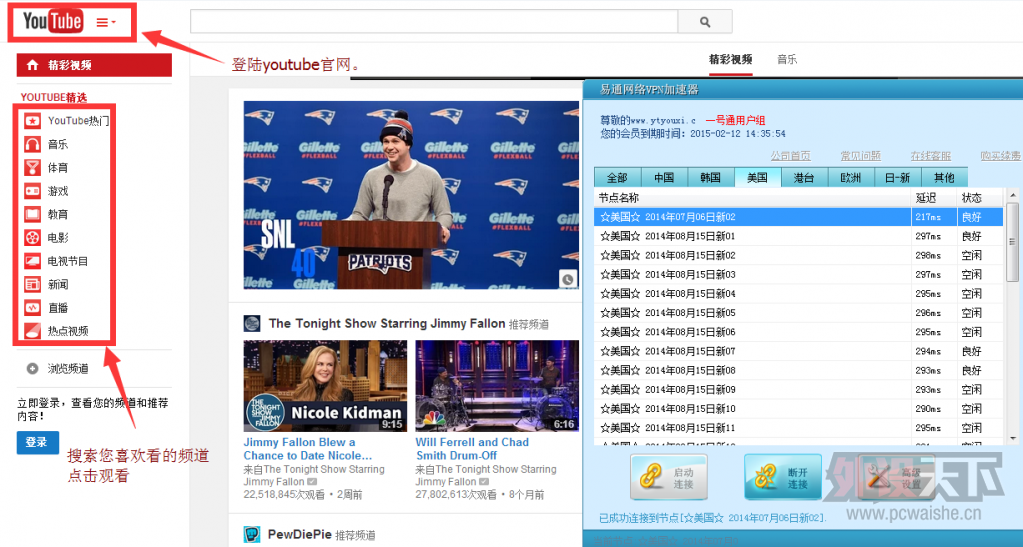1023x547 pixels.
Task: Click the magnifier search button
Action: point(705,22)
